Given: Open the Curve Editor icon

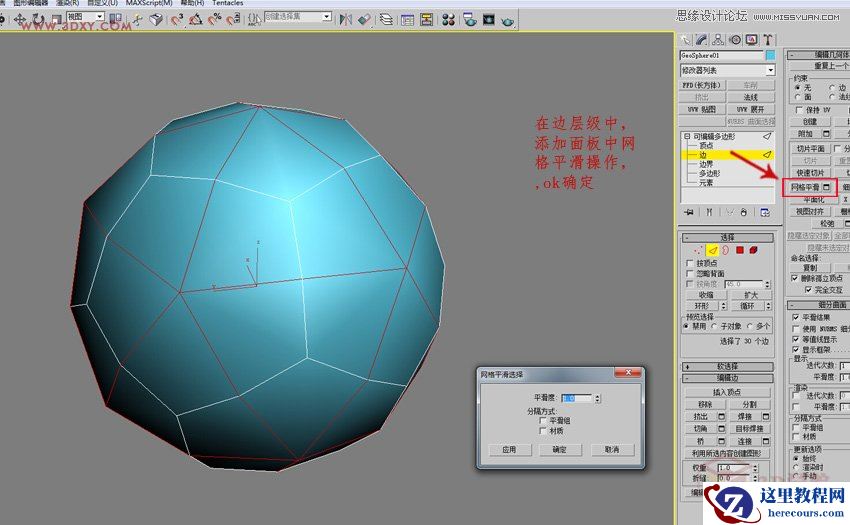Looking at the screenshot, I should coord(407,20).
